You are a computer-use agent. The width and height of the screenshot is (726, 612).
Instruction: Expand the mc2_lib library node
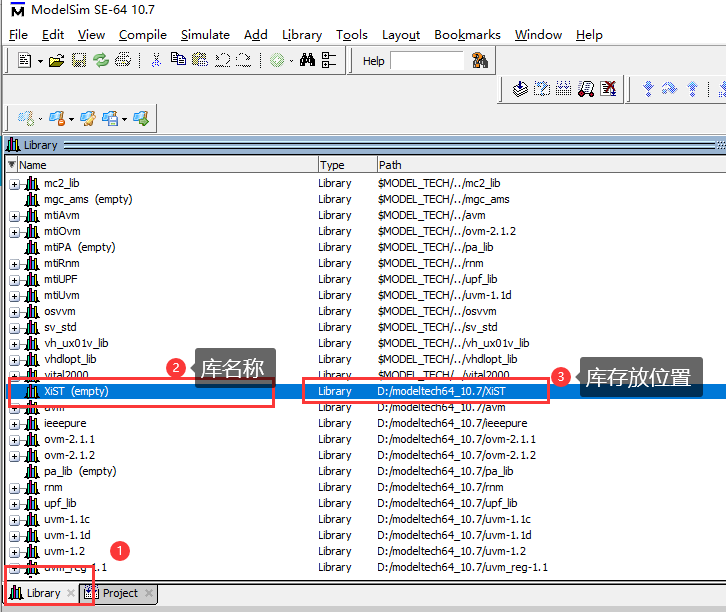coord(14,184)
